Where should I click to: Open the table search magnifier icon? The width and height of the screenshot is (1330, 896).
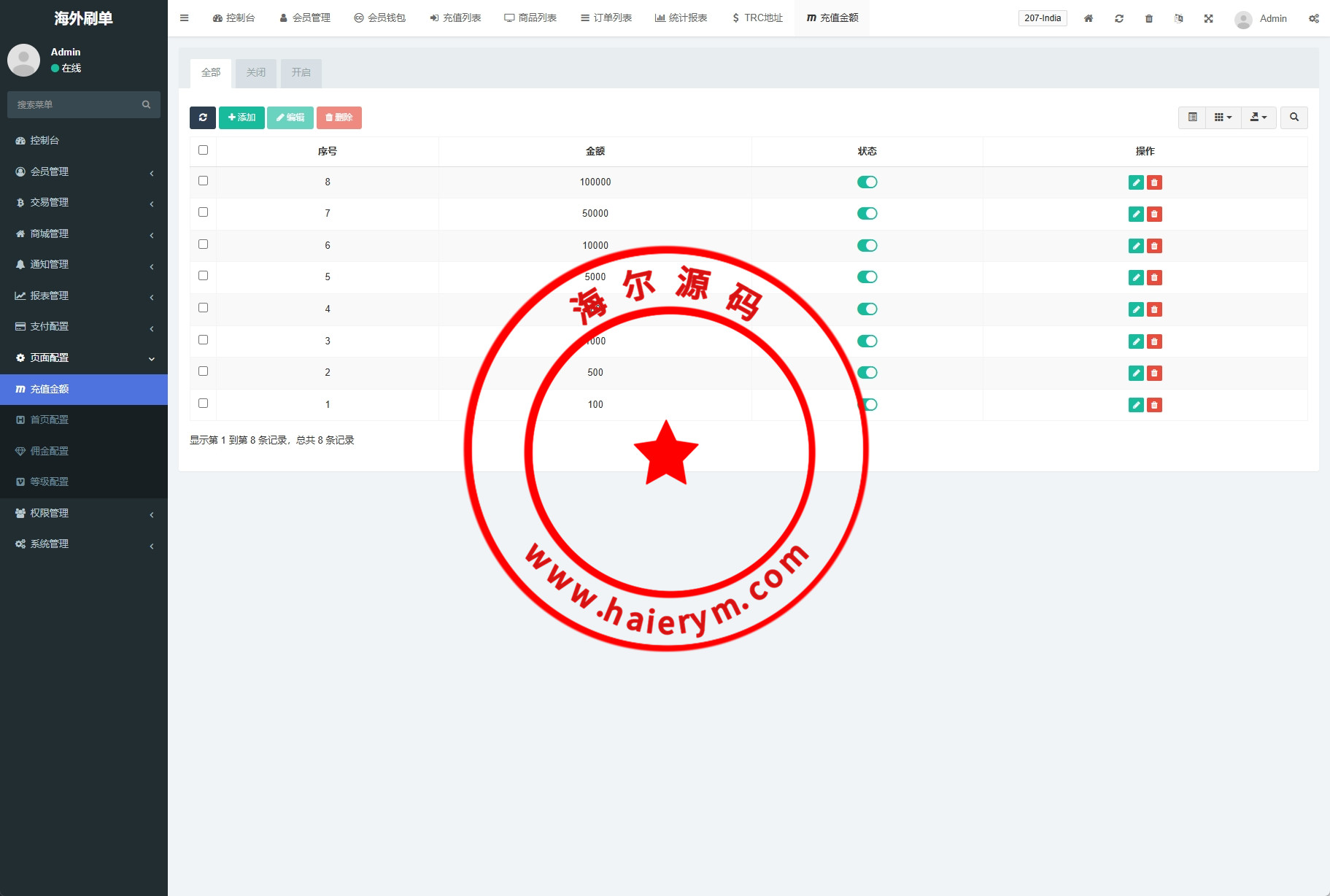coord(1294,117)
